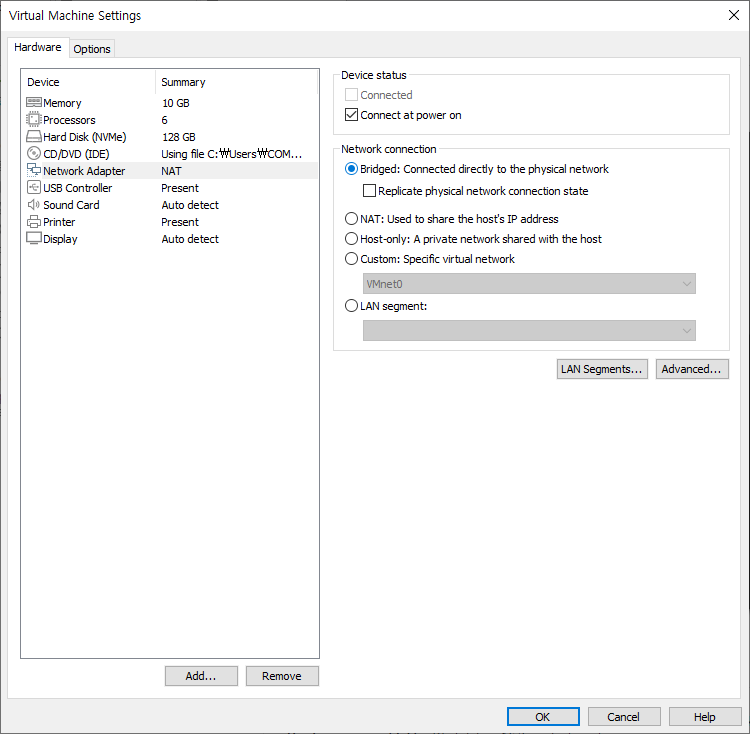Select the Sound Card label
Screen dimensions: 750x734
pos(71,205)
